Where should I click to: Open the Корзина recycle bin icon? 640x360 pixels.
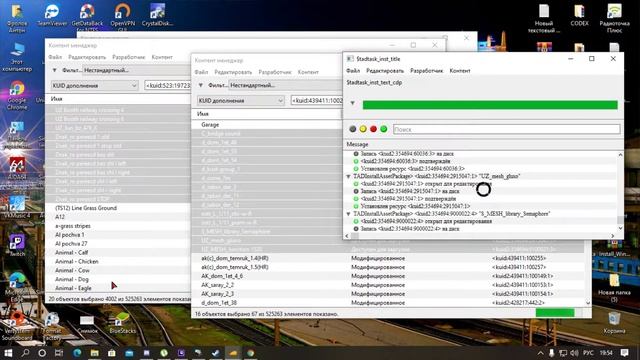pos(614,322)
